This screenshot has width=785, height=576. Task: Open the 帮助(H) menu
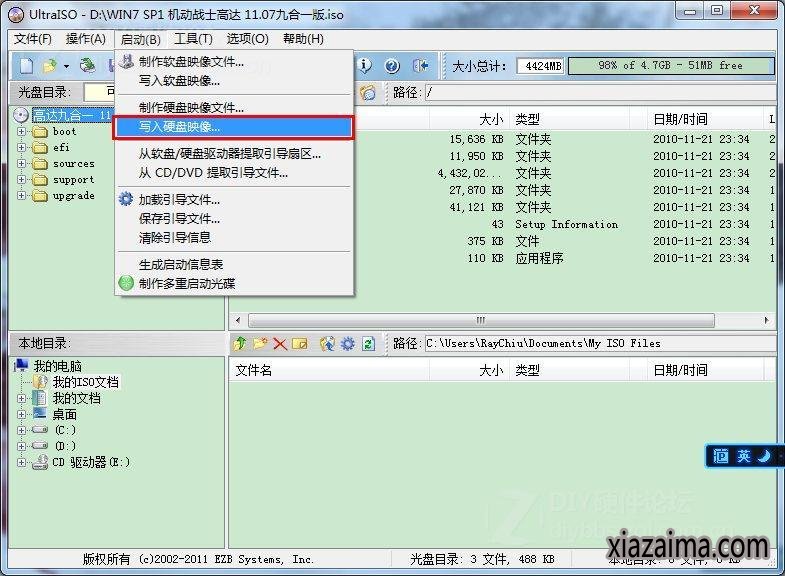(303, 39)
